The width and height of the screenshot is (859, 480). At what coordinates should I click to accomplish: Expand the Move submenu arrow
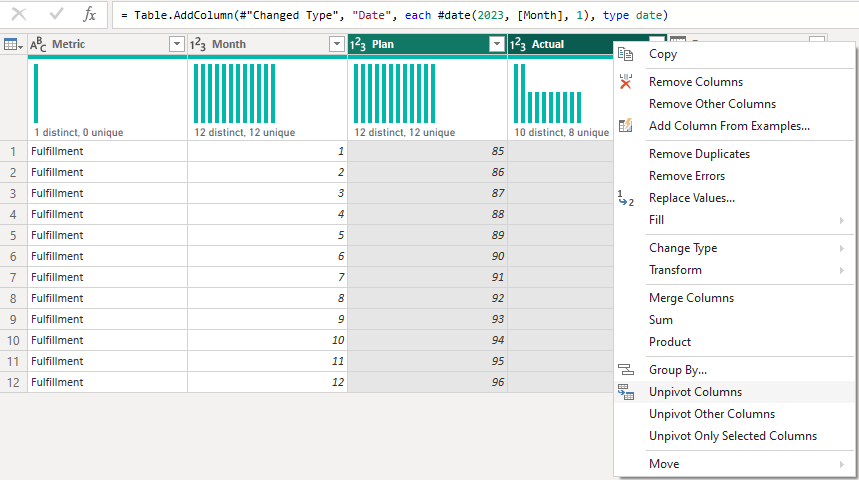pos(841,464)
